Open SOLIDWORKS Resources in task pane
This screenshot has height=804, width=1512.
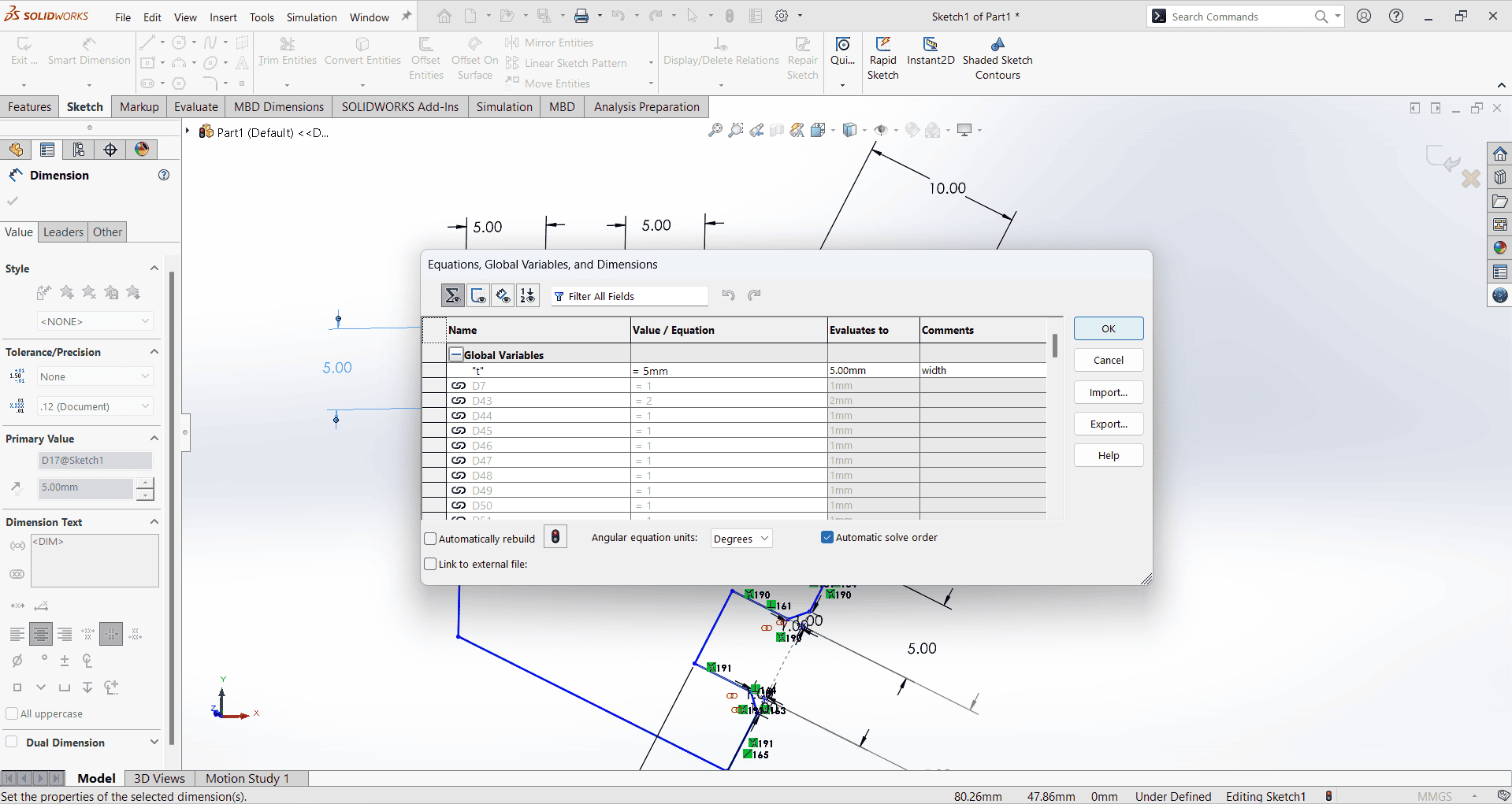1500,154
